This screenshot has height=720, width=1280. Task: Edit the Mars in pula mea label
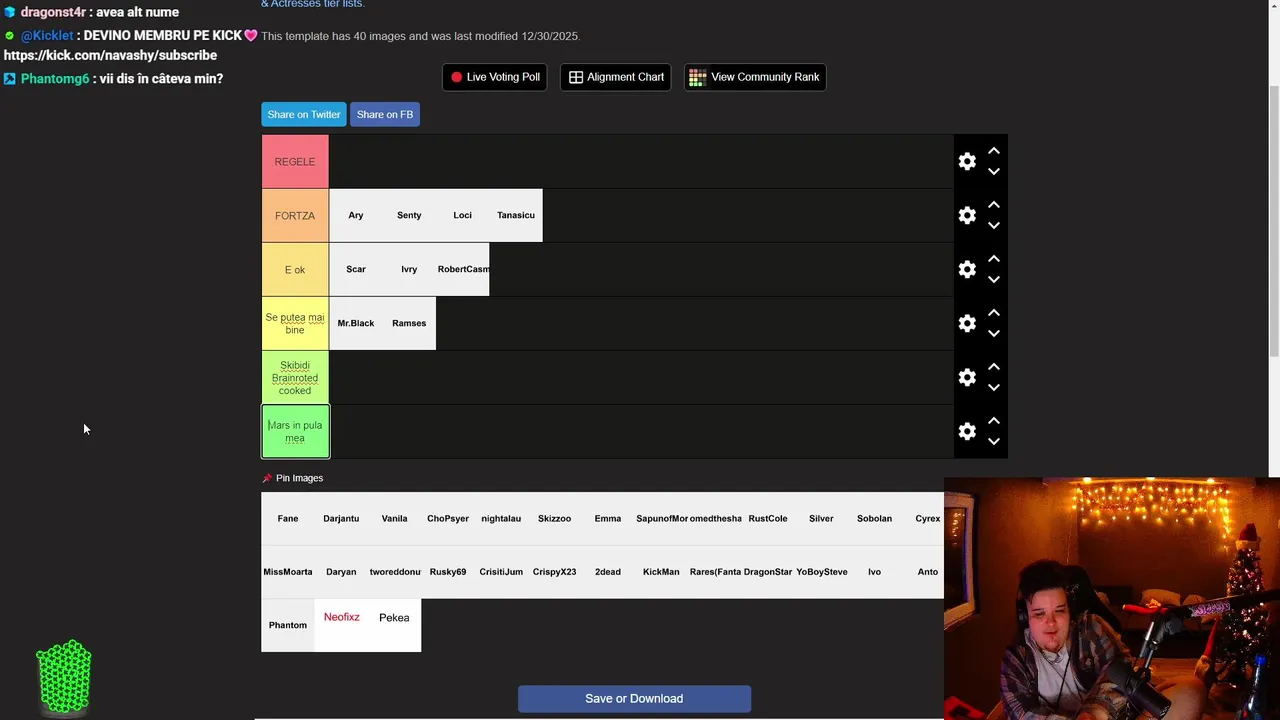click(295, 431)
